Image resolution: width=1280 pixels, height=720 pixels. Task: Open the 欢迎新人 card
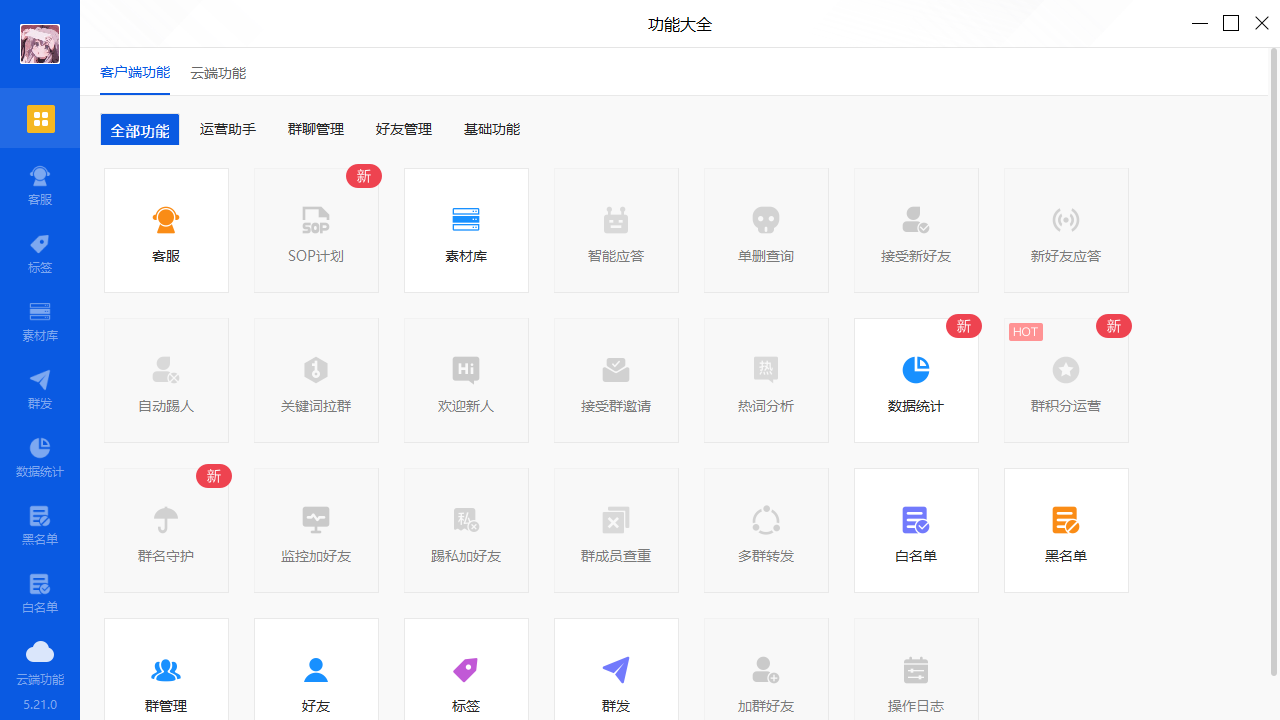point(466,380)
